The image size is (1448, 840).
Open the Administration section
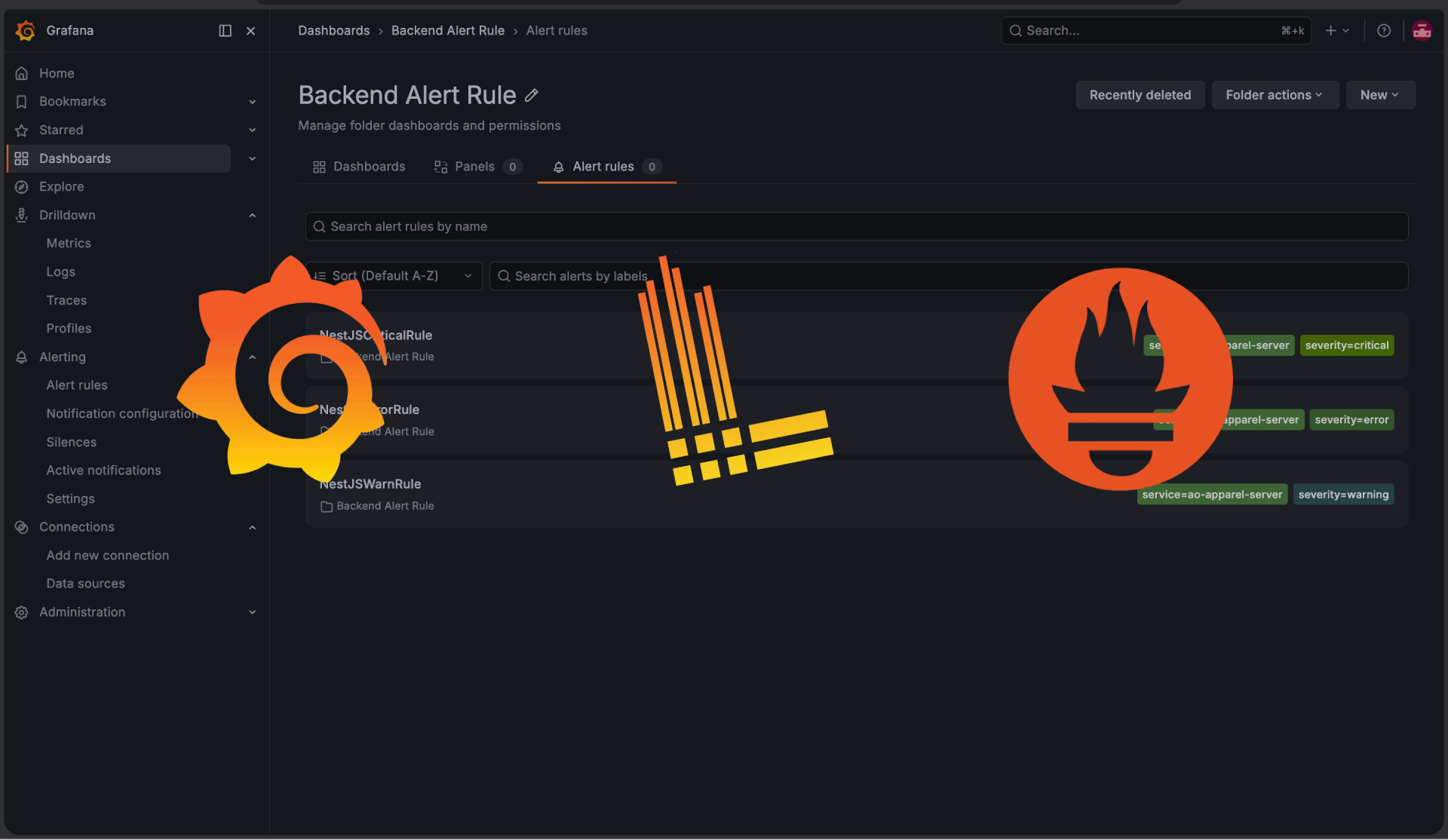click(x=82, y=612)
